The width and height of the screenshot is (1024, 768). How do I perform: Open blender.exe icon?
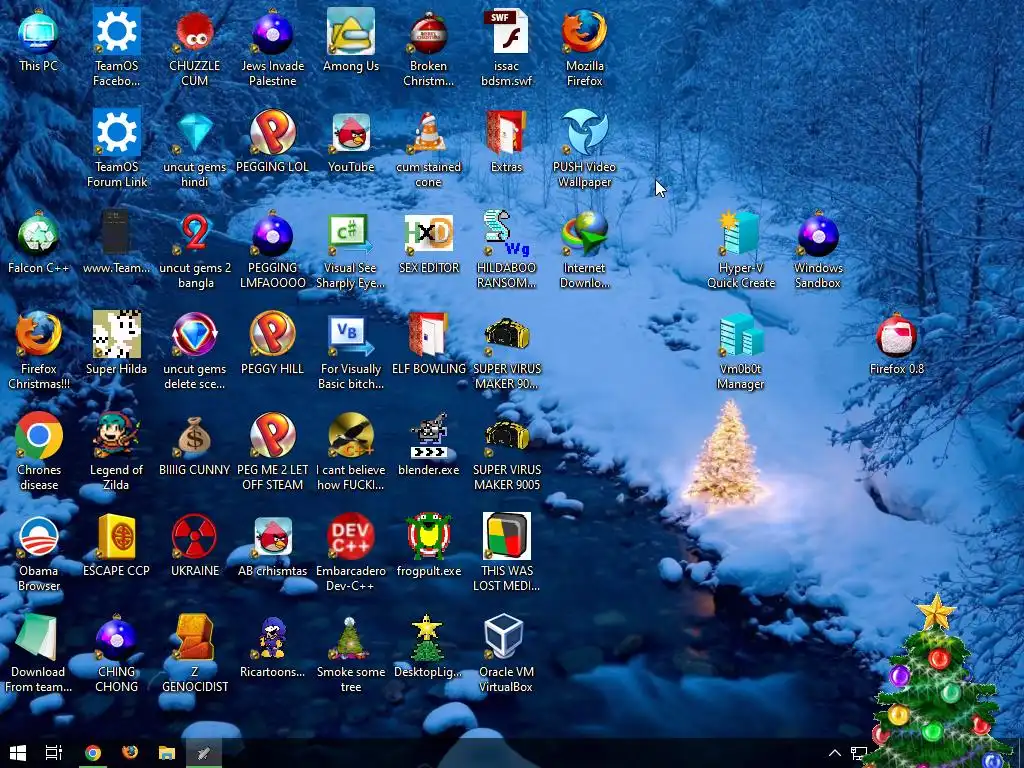coord(428,435)
